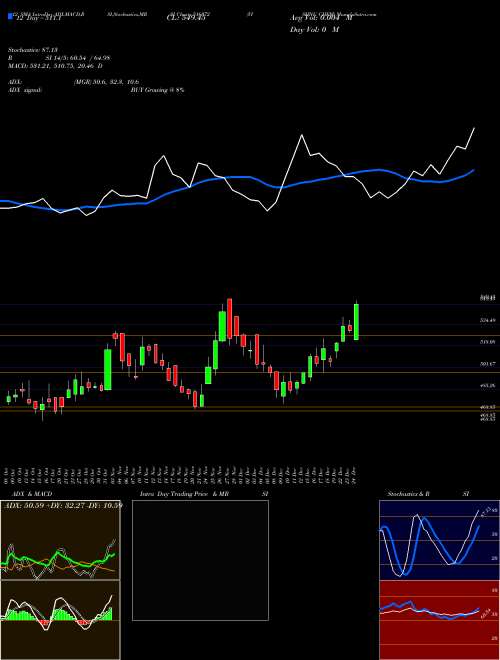This screenshot has width=500, height=660.
Task: Click the blue 12 Day SMA legend square
Action: click(10, 16)
